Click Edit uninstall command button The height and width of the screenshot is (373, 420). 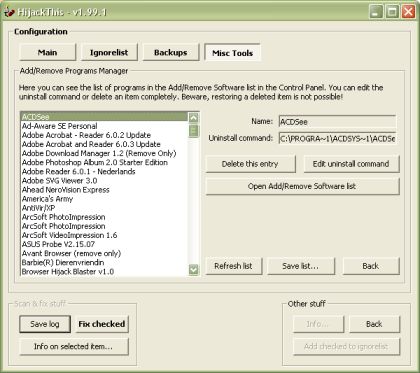point(351,164)
